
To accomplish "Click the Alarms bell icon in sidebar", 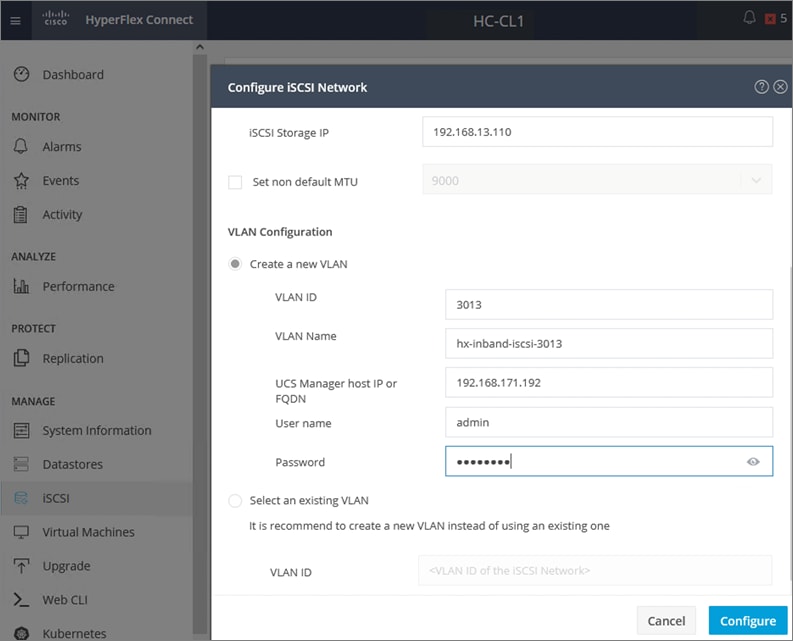I will pyautogui.click(x=21, y=146).
